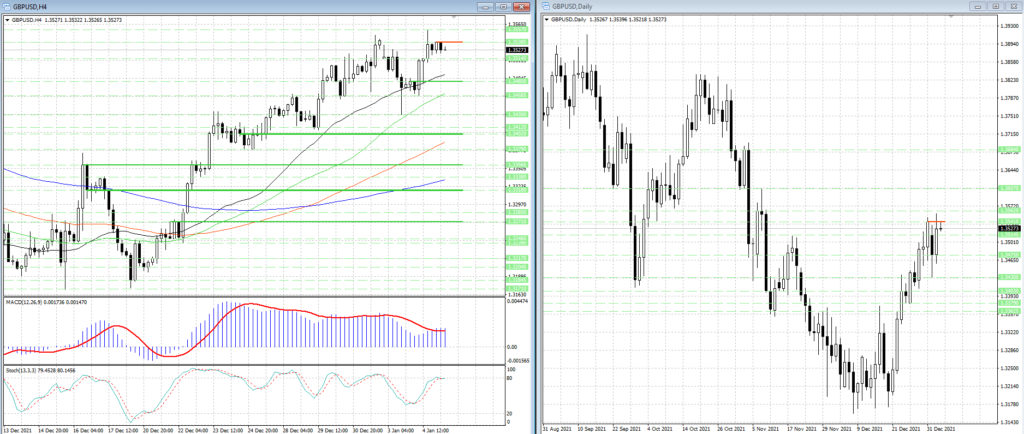Viewport: 1024px width, 434px height.
Task: Click the 1.31630 price label on H4 scale
Action: pos(517,294)
